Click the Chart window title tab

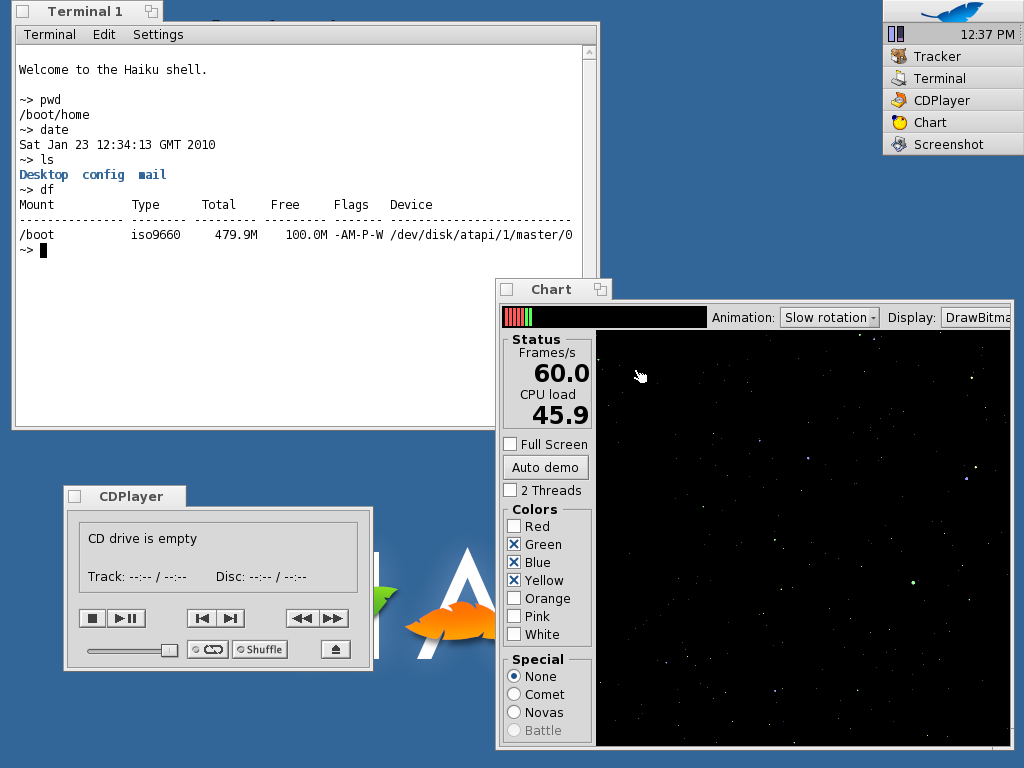pyautogui.click(x=551, y=289)
